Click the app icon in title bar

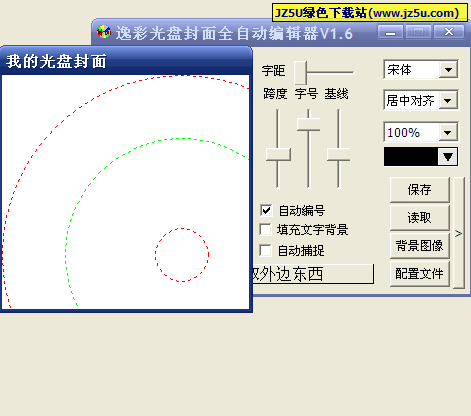point(104,32)
